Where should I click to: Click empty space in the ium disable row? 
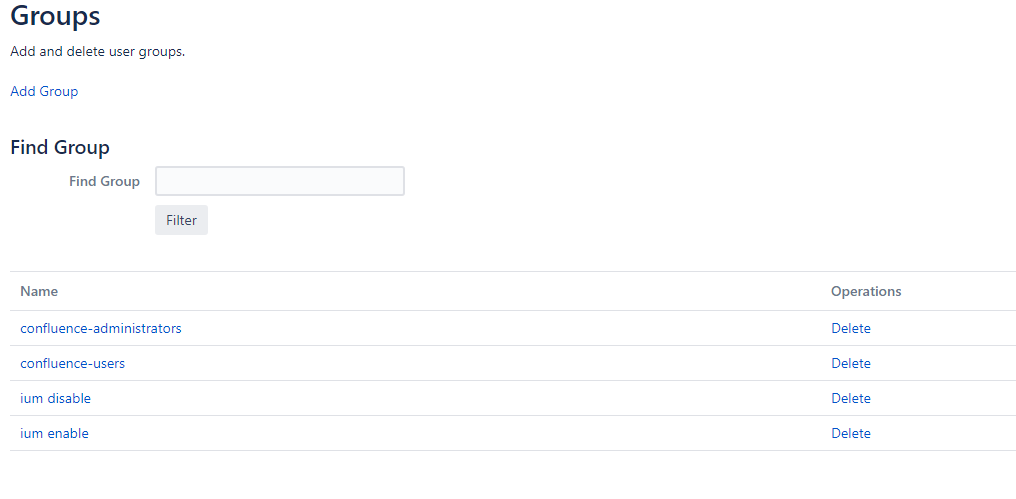click(x=450, y=398)
